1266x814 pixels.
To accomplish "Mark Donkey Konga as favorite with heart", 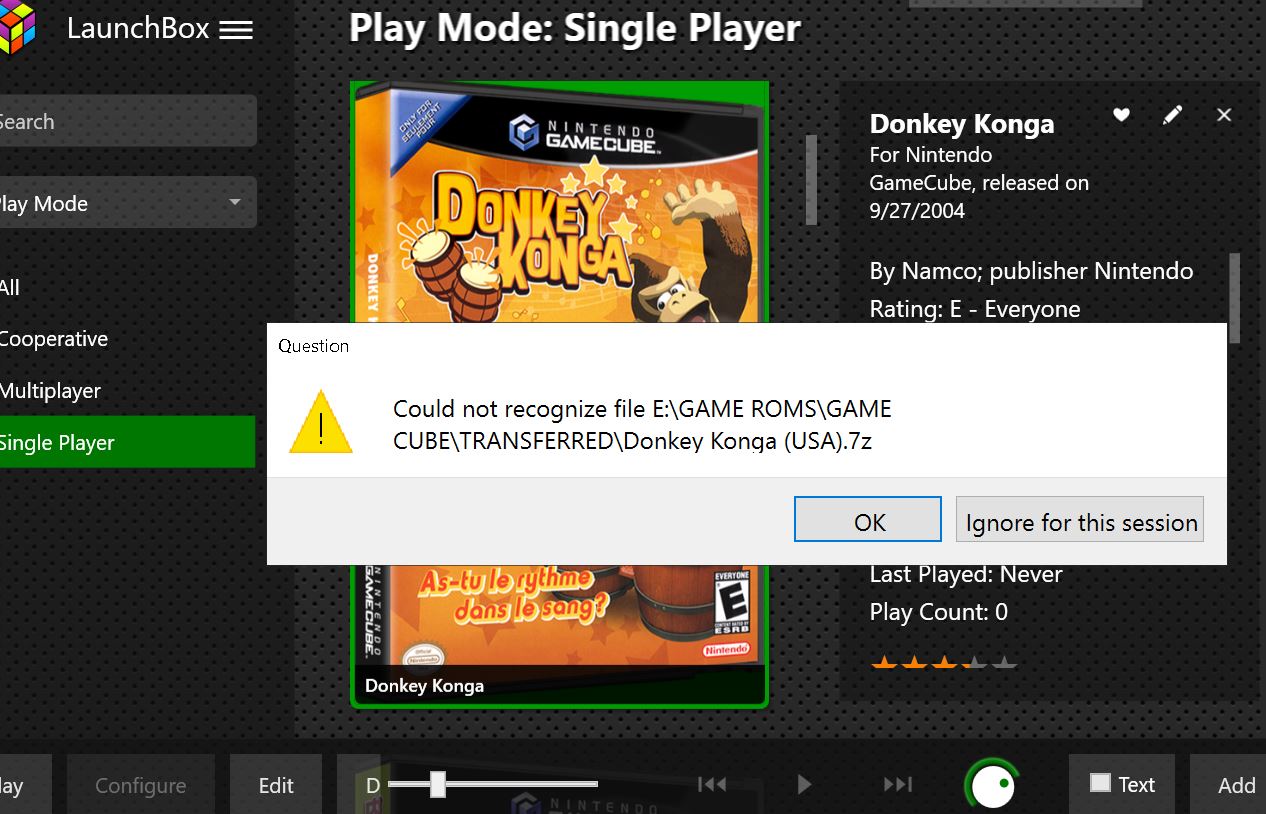I will click(1121, 115).
